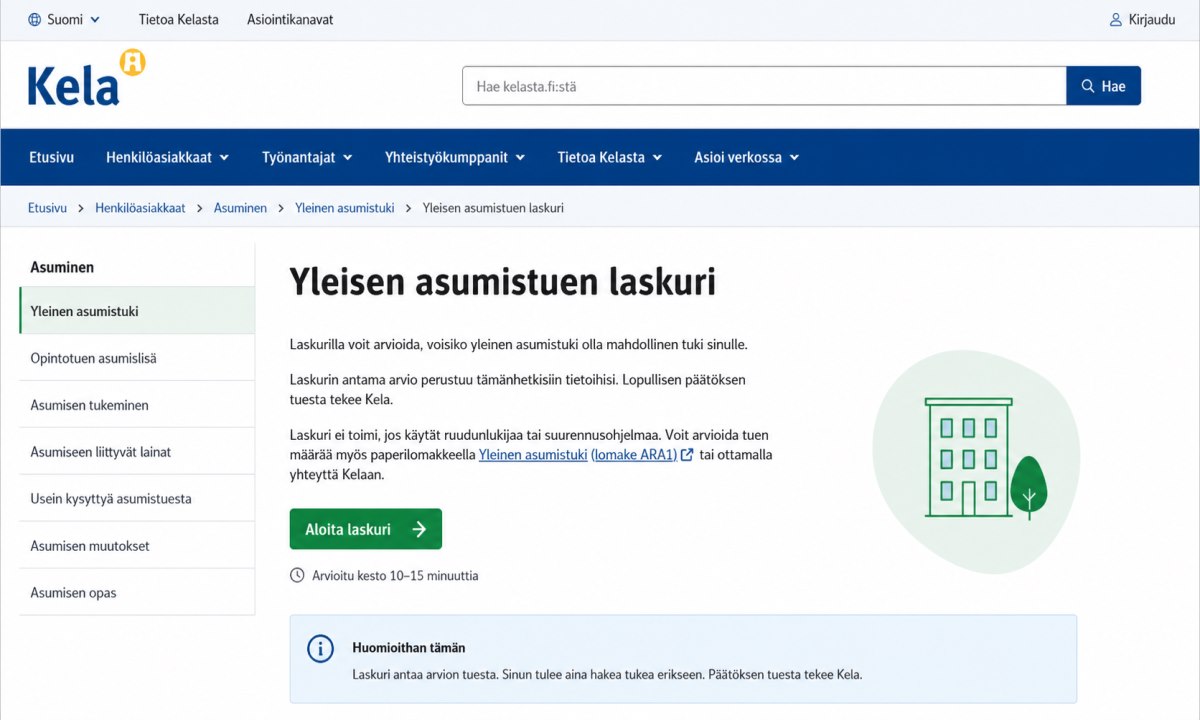The height and width of the screenshot is (720, 1200).
Task: Expand the Yhteistyökumppanit menu
Action: (455, 157)
